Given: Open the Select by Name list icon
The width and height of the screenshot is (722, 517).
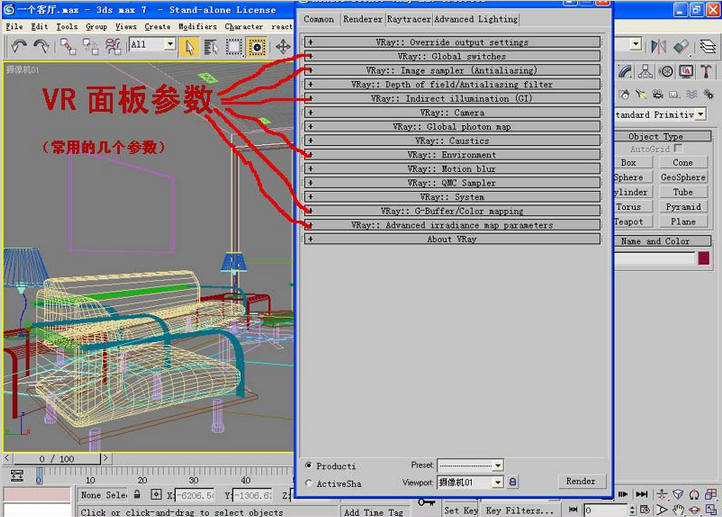Looking at the screenshot, I should [x=211, y=47].
